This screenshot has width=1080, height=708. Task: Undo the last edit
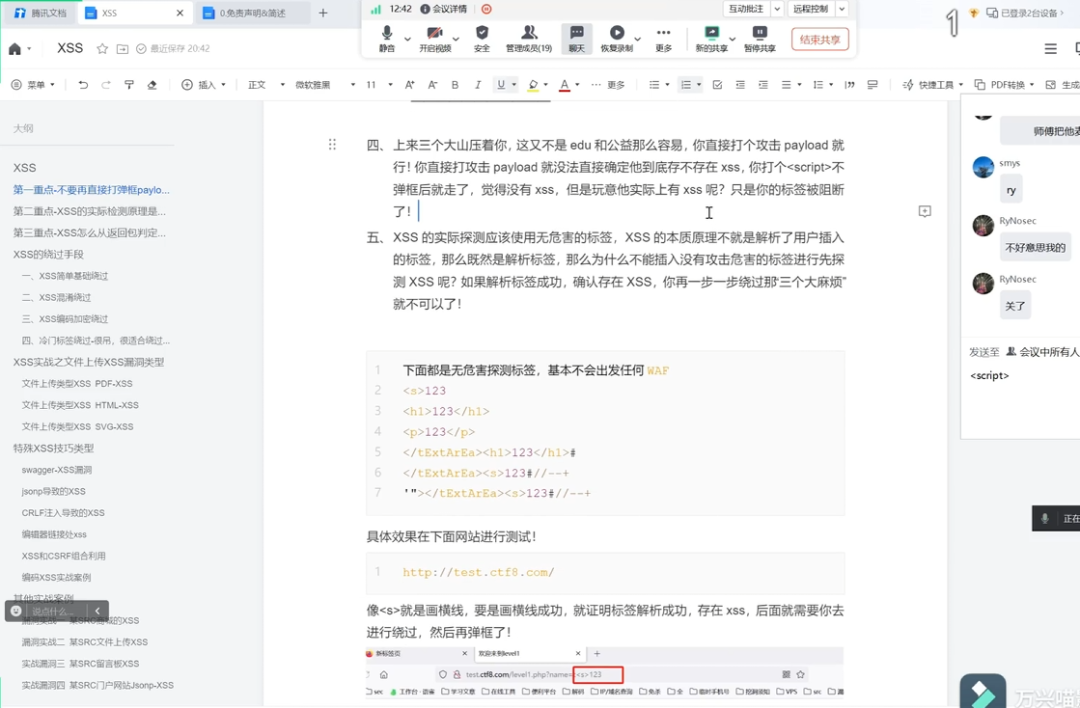[83, 85]
